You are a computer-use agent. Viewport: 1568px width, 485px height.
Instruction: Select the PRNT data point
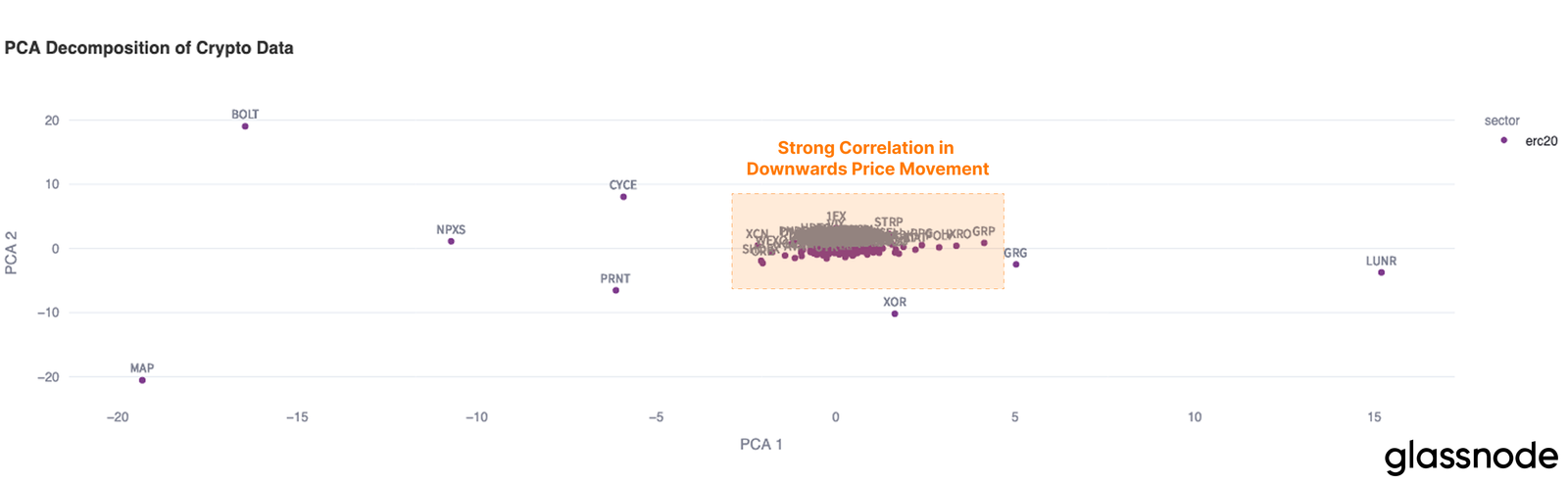coord(615,290)
